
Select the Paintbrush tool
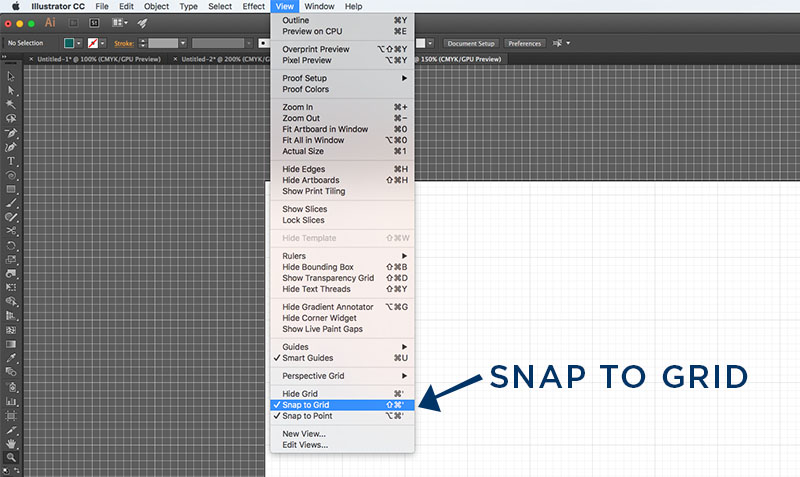[11, 203]
